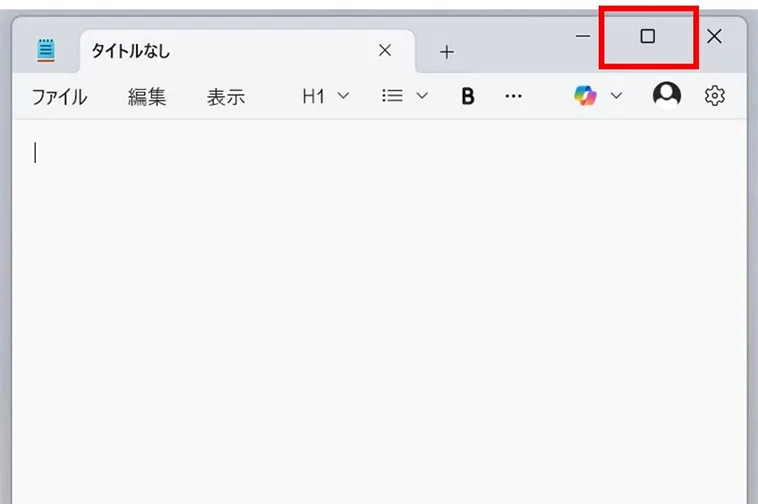Expand the dropdown arrow next to Copilot
Screen dimensions: 758x504
click(x=616, y=96)
